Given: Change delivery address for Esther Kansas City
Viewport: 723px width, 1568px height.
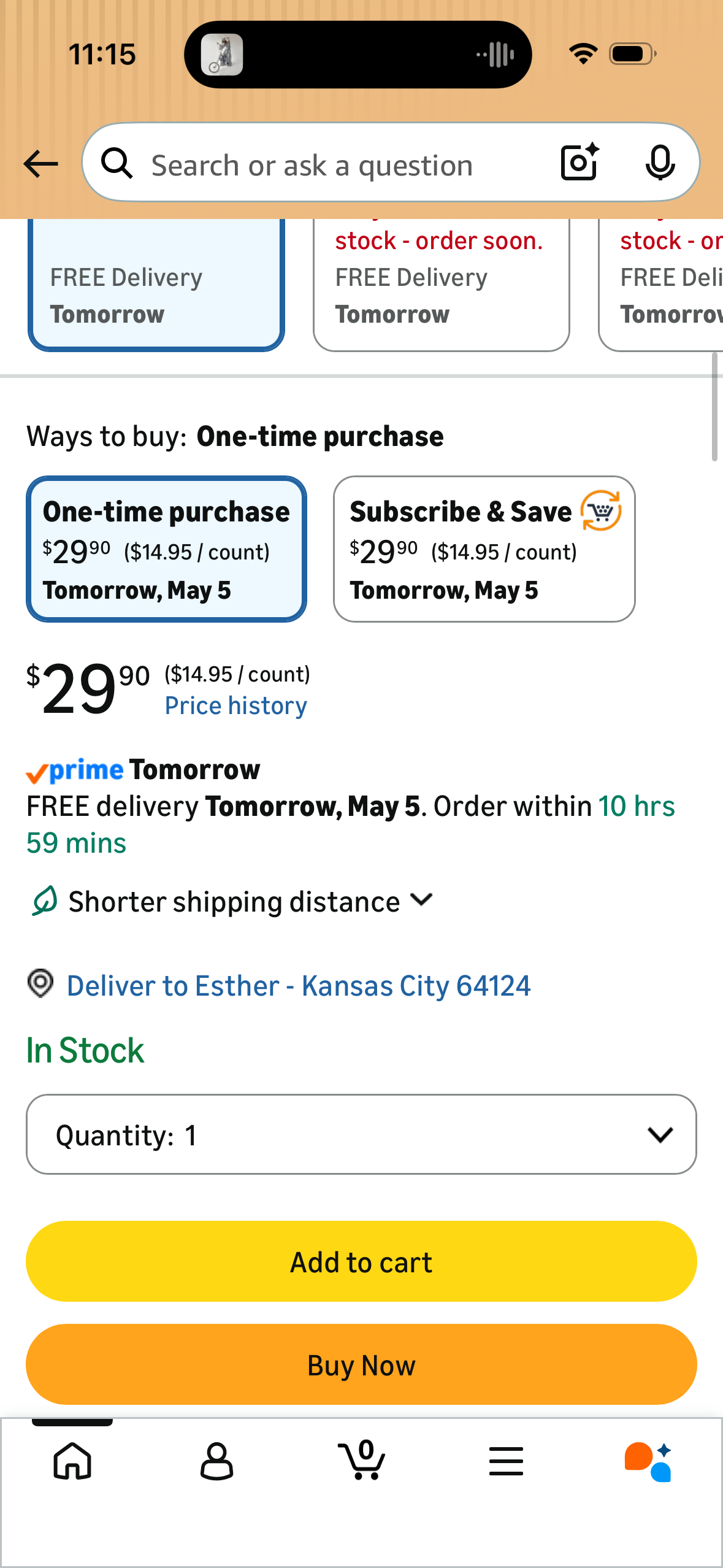Looking at the screenshot, I should (x=299, y=986).
